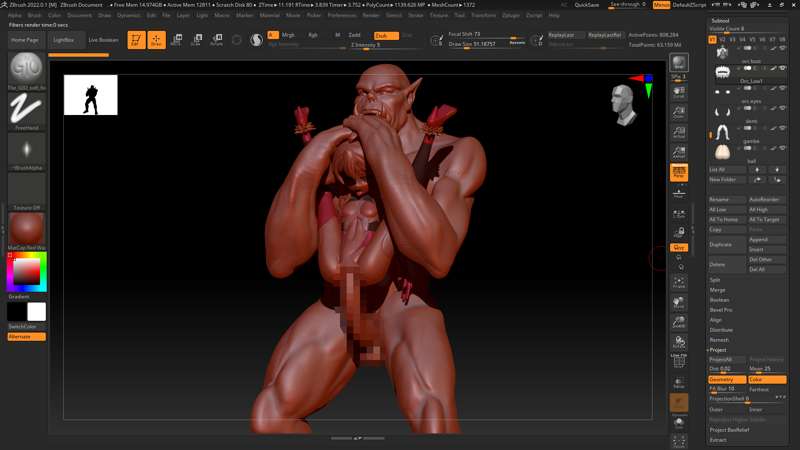Click the Scale transform icon
This screenshot has width=800, height=450.
[196, 40]
